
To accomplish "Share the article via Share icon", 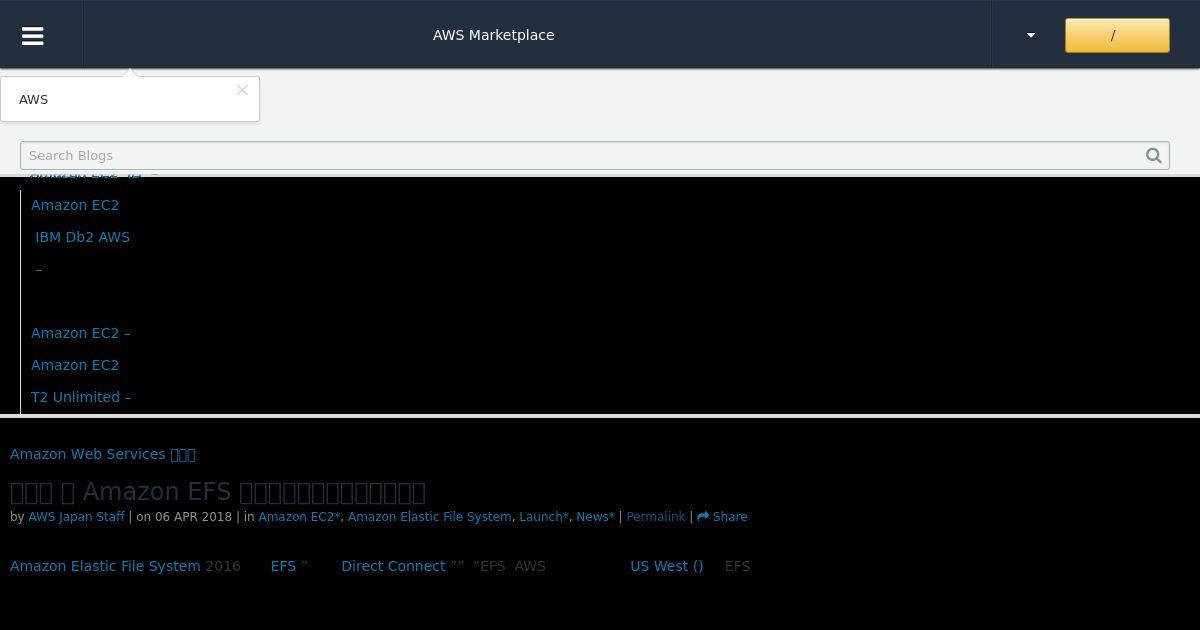I will [x=722, y=517].
